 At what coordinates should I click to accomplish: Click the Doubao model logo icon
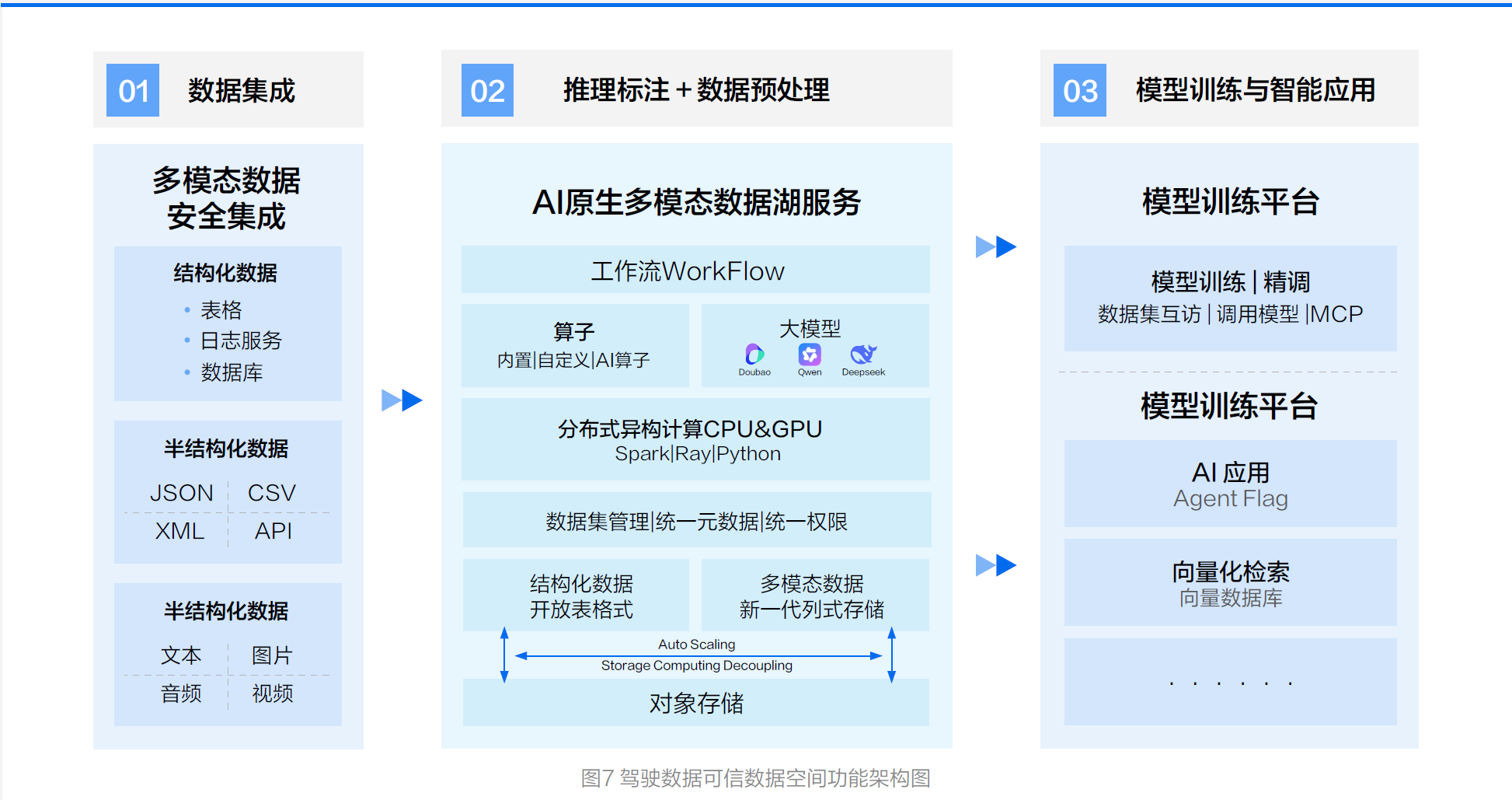754,355
